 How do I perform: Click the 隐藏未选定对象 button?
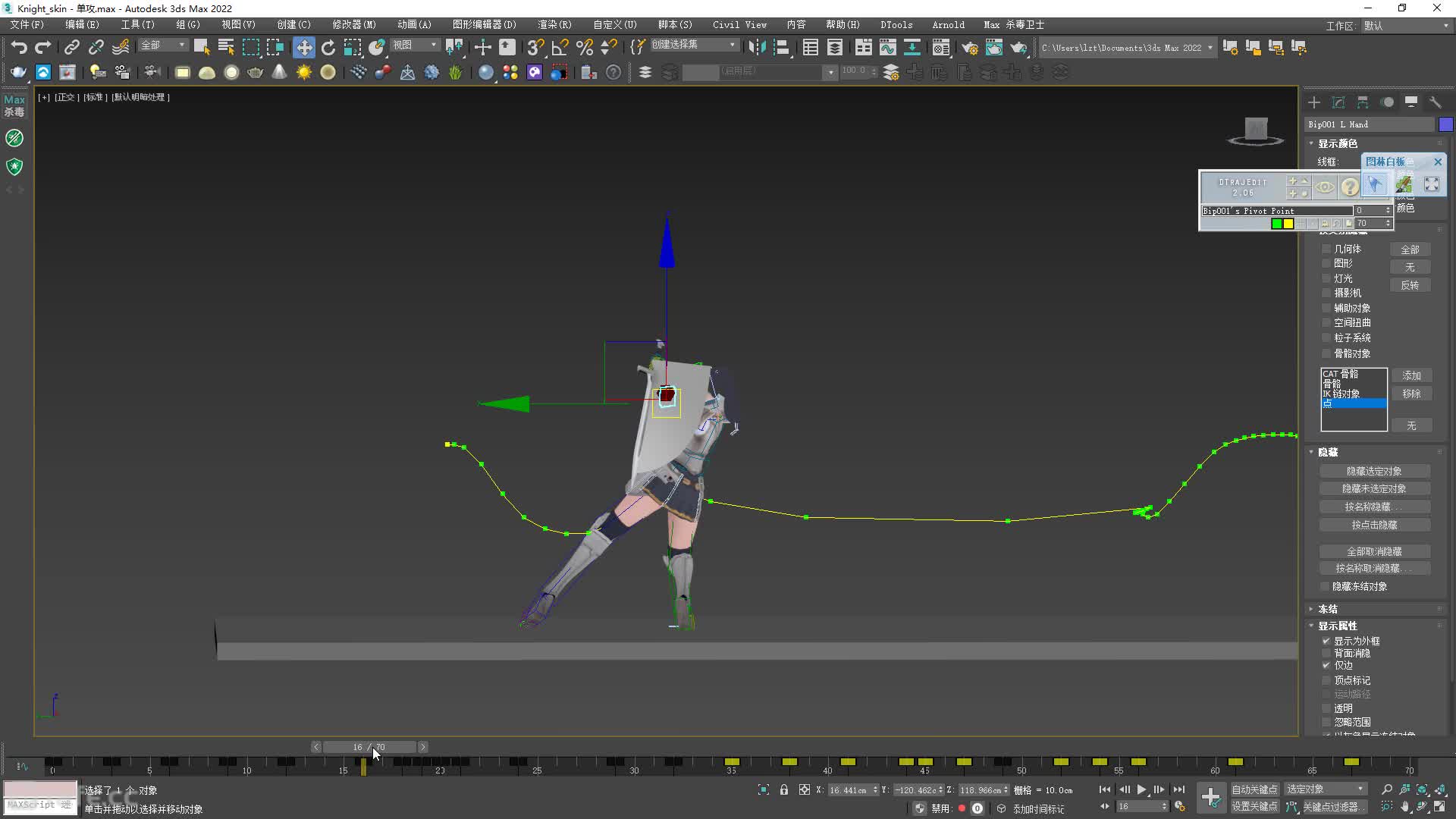[x=1374, y=488]
